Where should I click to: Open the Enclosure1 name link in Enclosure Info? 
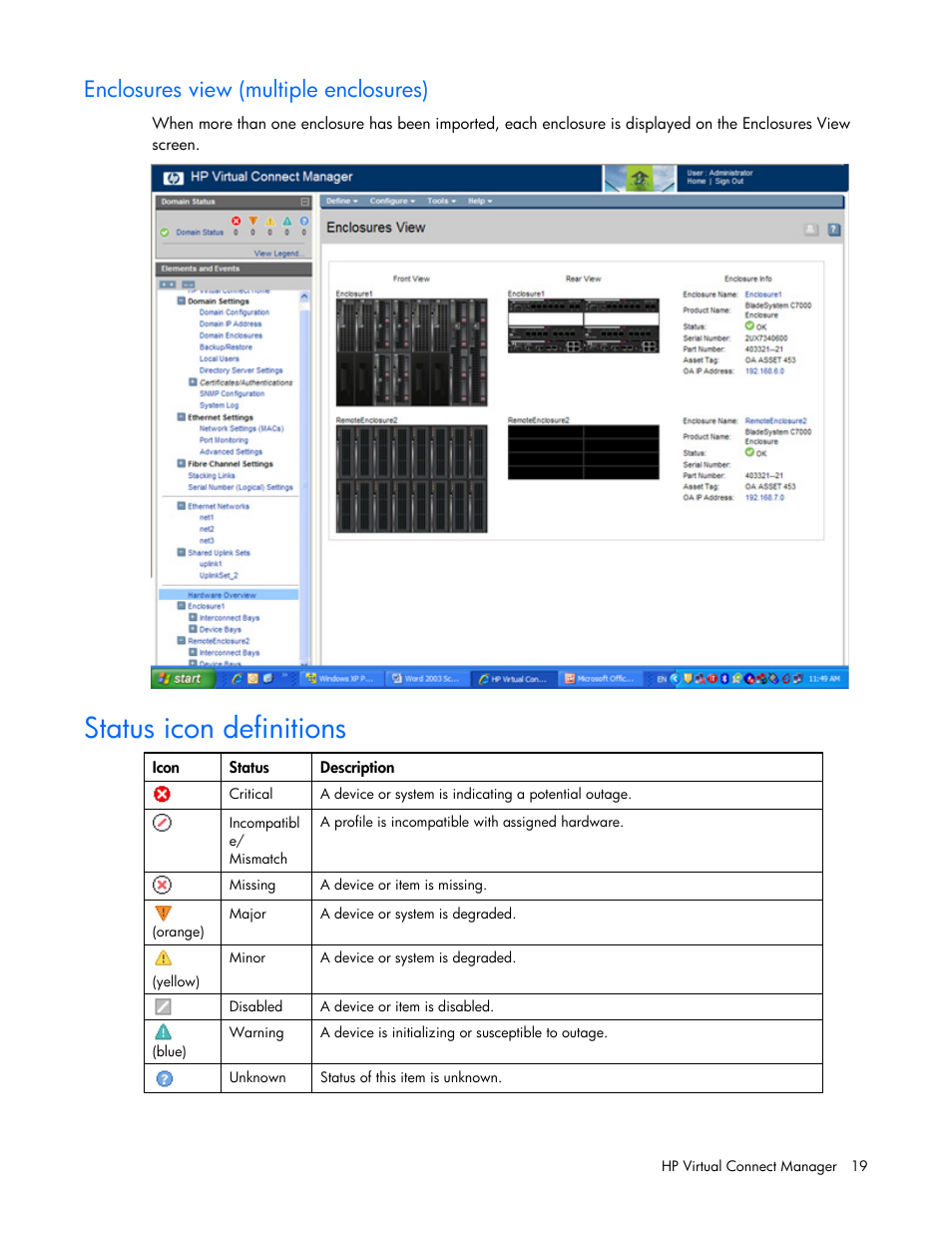pyautogui.click(x=762, y=295)
